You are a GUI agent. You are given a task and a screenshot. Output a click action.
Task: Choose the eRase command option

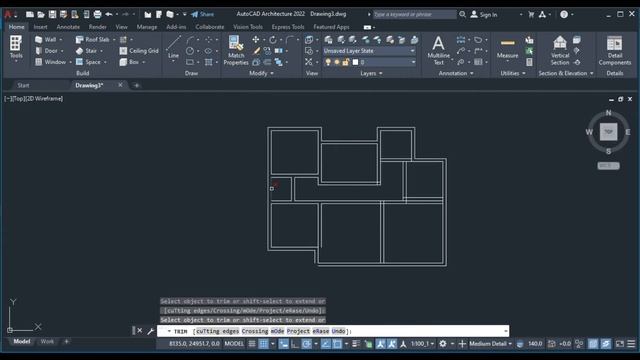coord(321,331)
